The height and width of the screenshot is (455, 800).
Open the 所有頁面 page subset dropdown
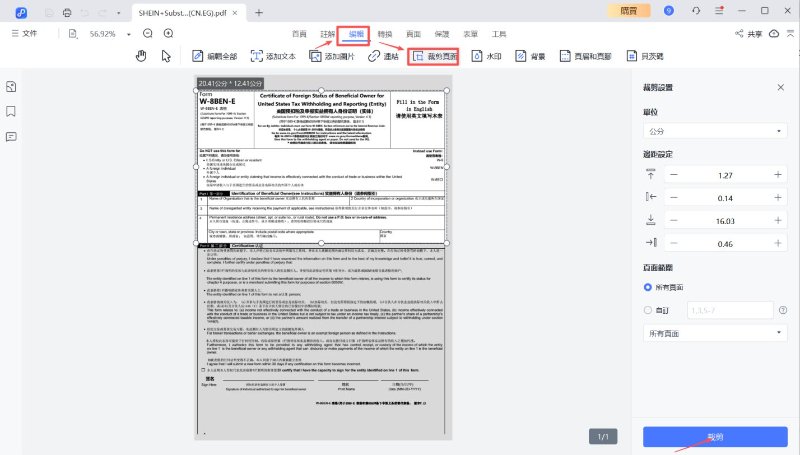[x=715, y=333]
